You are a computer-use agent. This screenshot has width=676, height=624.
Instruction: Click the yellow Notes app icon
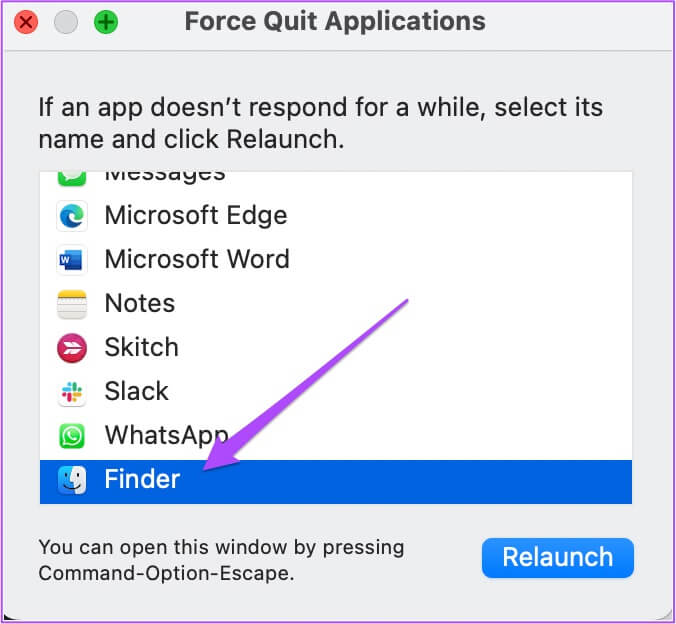point(73,304)
